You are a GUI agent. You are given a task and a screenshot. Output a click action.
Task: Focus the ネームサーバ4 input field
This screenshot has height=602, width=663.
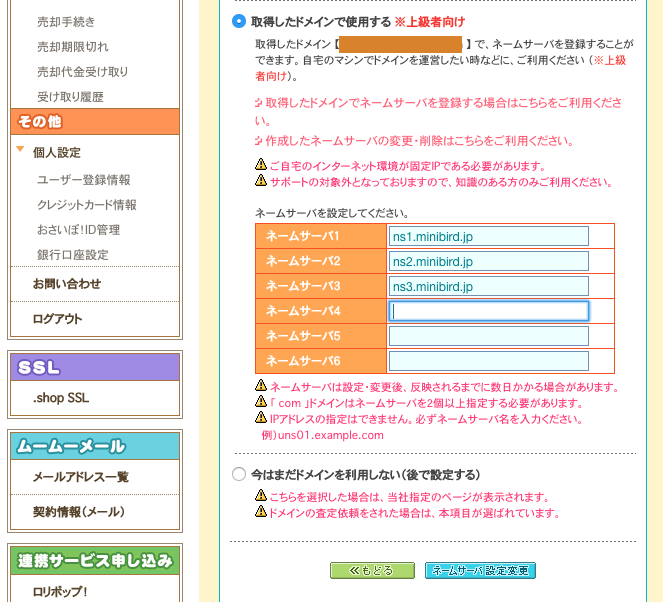coord(488,311)
